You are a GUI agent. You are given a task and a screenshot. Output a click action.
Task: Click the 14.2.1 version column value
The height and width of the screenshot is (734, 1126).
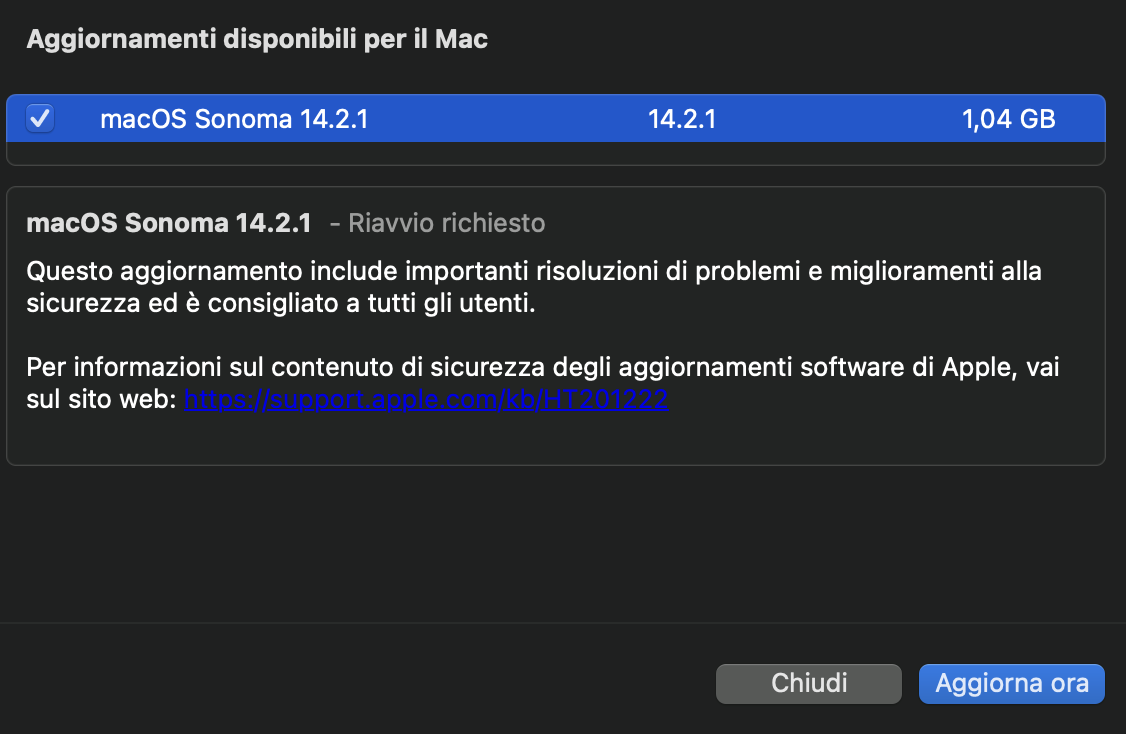tap(682, 120)
